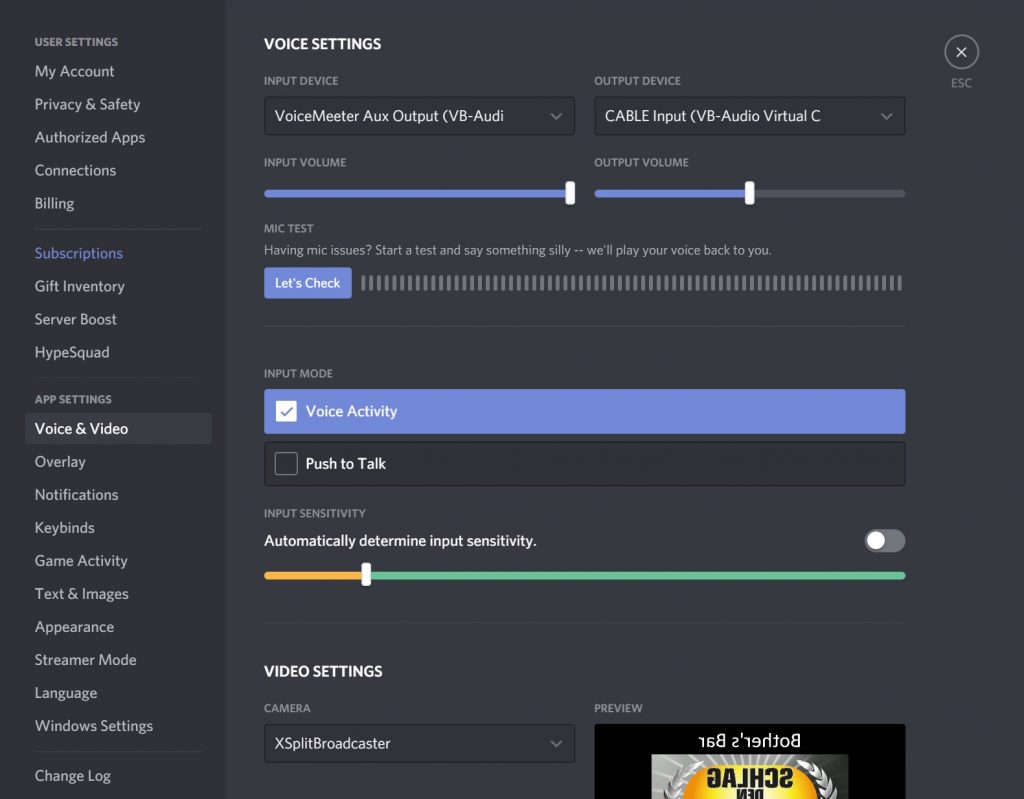This screenshot has width=1024, height=799.
Task: Open the Input Device dropdown
Action: (x=419, y=116)
